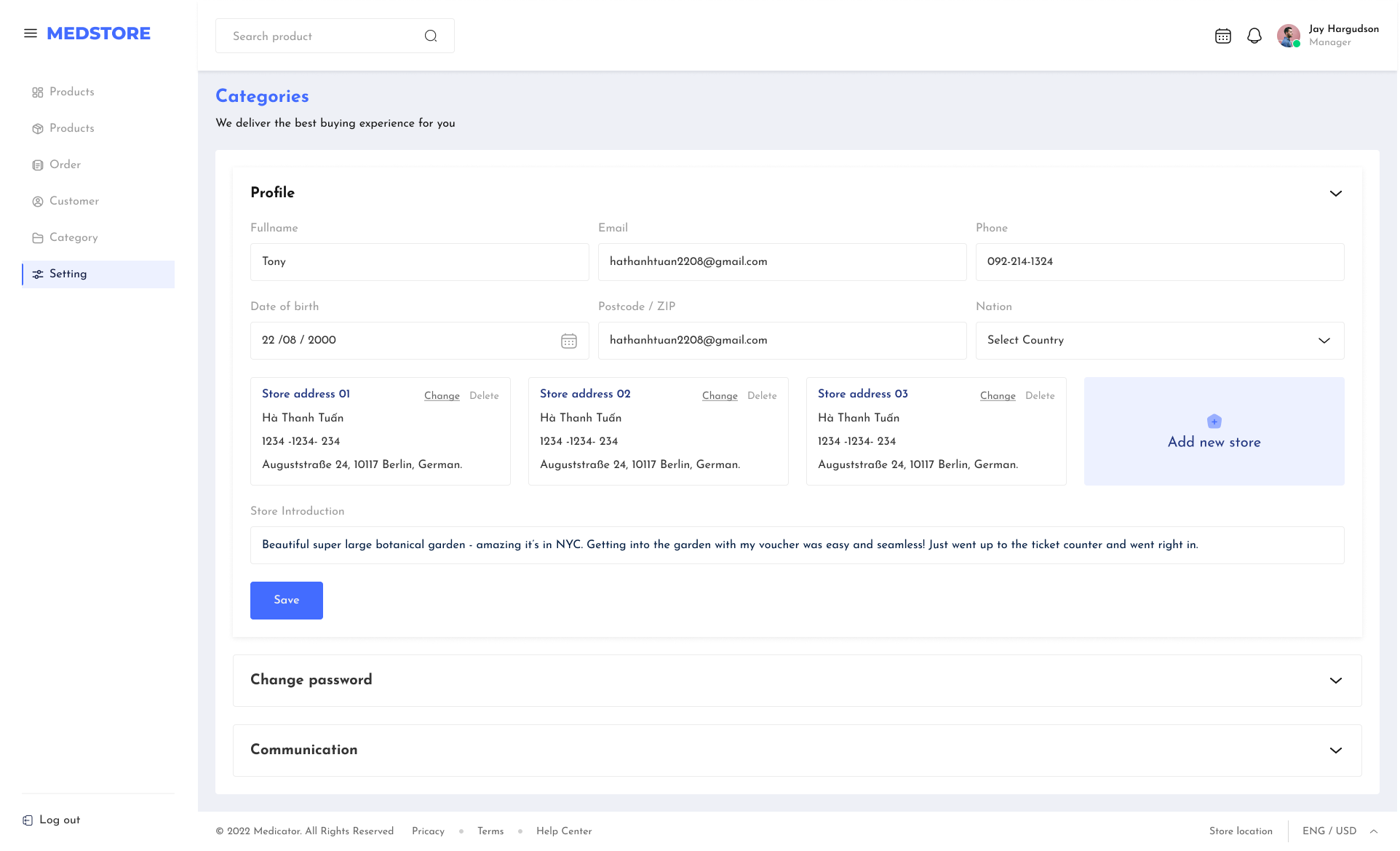Open the Order sidebar item
This screenshot has width=1400, height=851.
pos(65,165)
